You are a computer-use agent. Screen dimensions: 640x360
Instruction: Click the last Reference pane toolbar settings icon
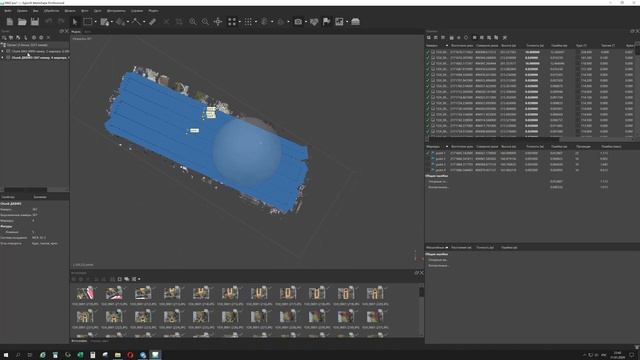tap(504, 38)
